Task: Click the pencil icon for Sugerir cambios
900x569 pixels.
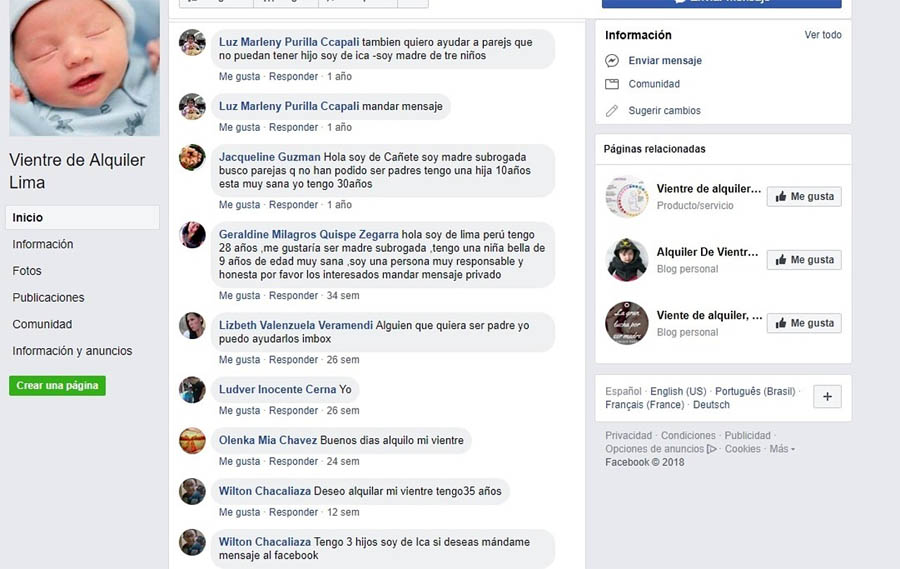Action: [612, 111]
